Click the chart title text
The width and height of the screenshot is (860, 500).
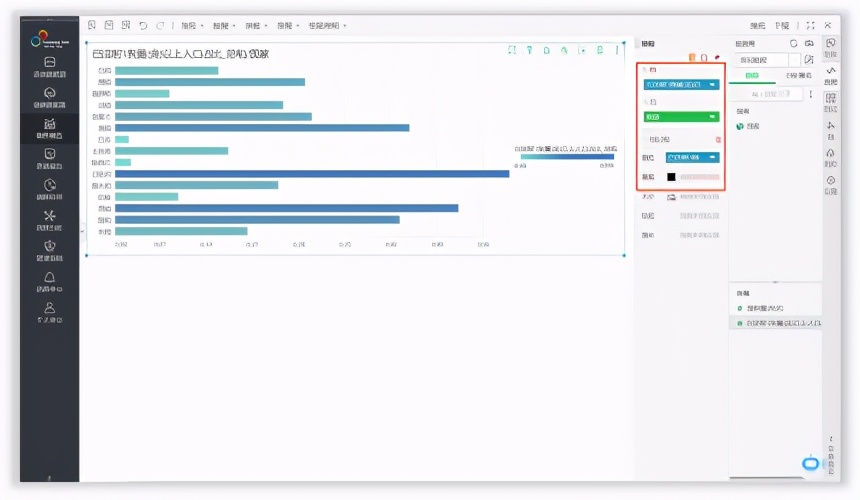(x=180, y=54)
